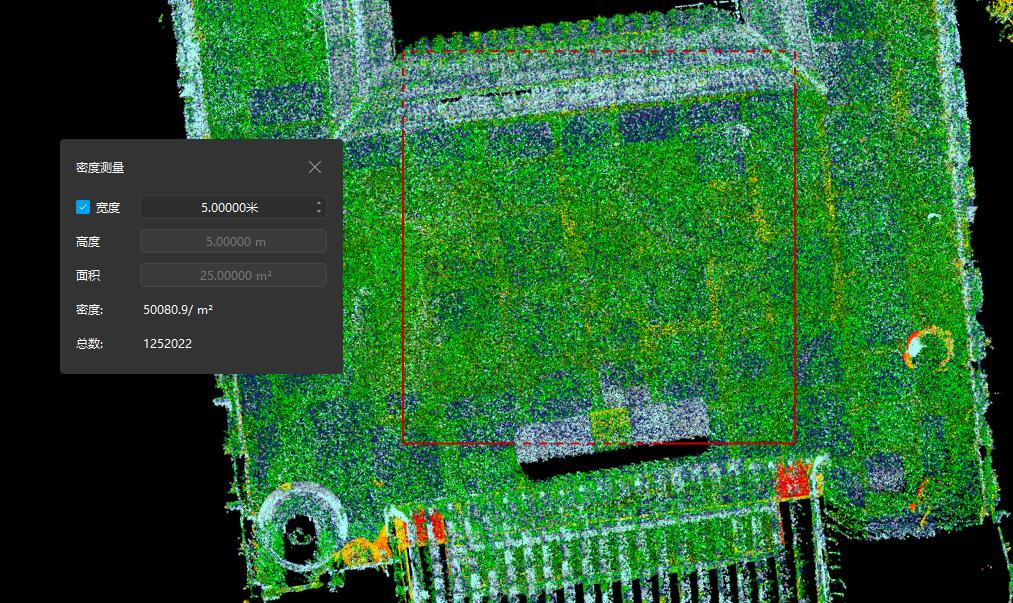Click the 宽度 label text
Viewport: 1013px width, 603px height.
point(108,207)
